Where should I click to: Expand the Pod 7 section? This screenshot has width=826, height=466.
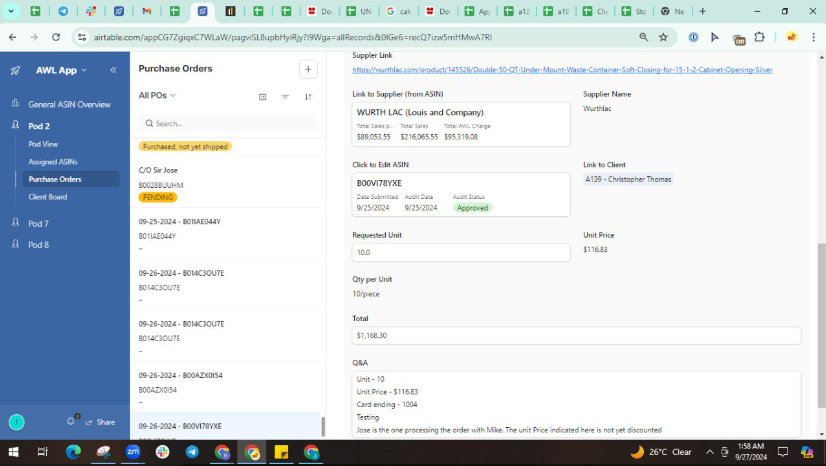tap(38, 223)
